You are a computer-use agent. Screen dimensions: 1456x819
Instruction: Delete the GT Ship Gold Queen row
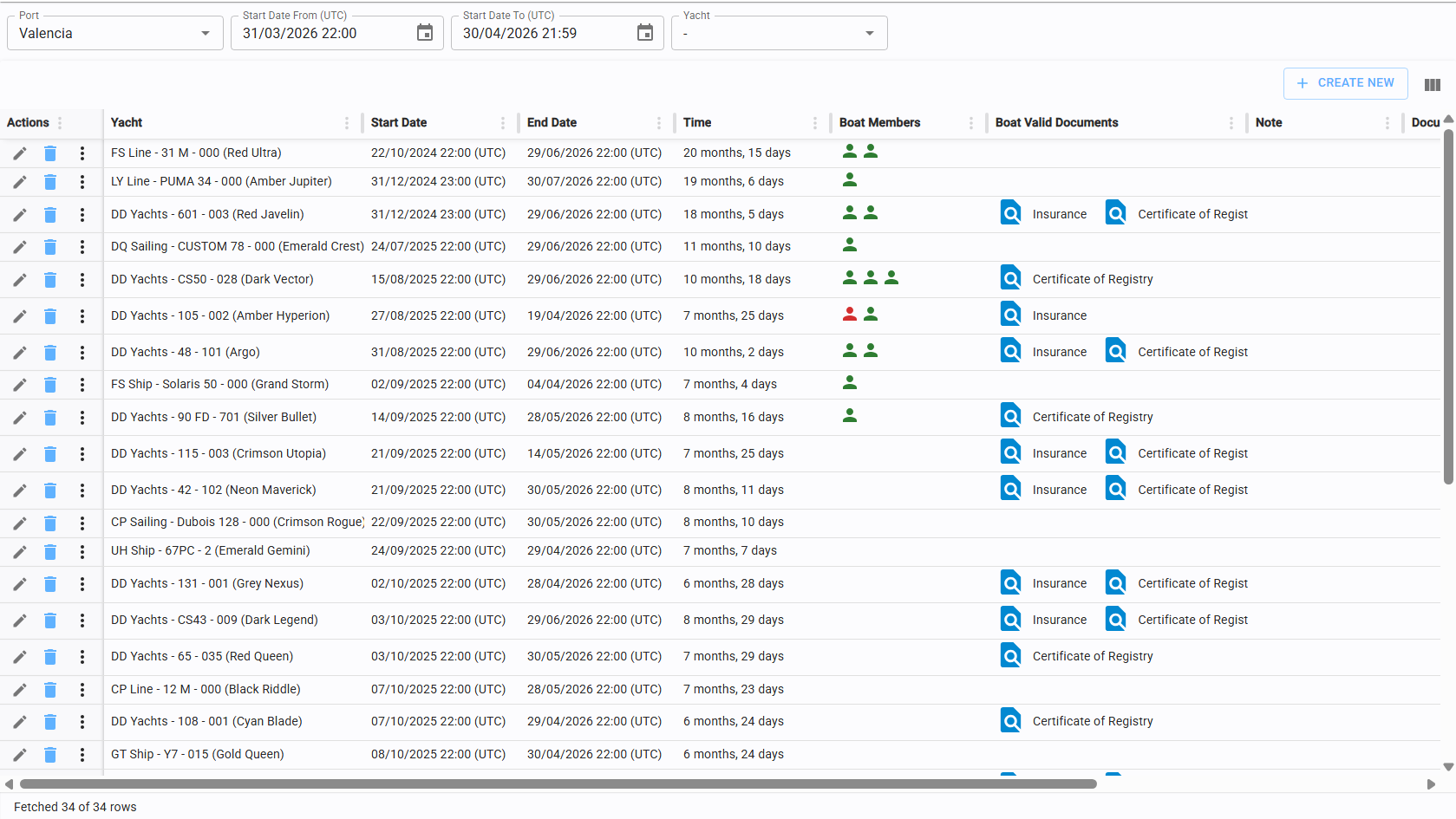(50, 755)
